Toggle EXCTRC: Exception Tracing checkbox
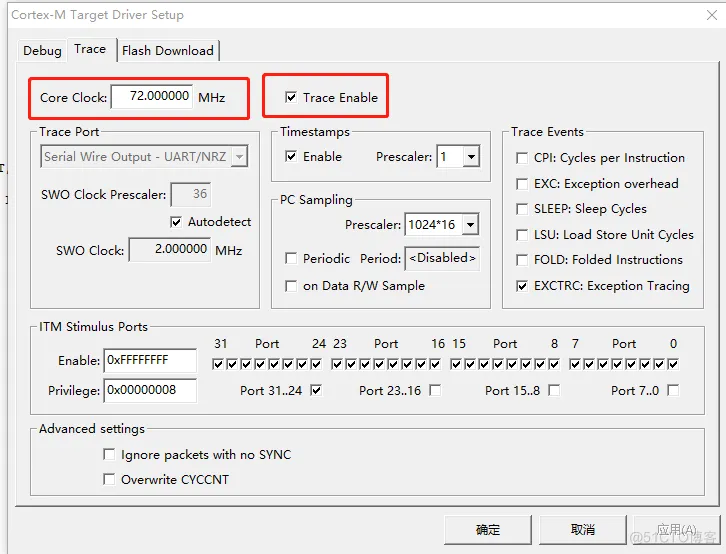 click(522, 286)
